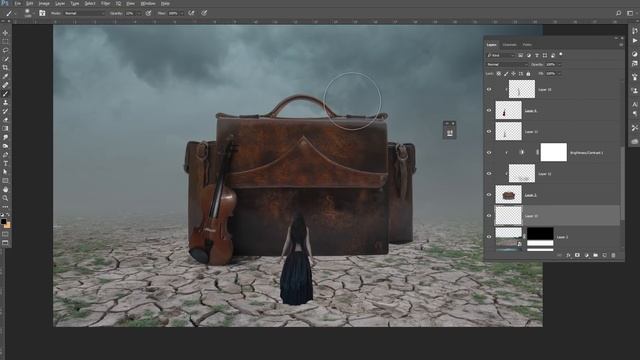
Task: Open the Window menu
Action: pos(148,3)
